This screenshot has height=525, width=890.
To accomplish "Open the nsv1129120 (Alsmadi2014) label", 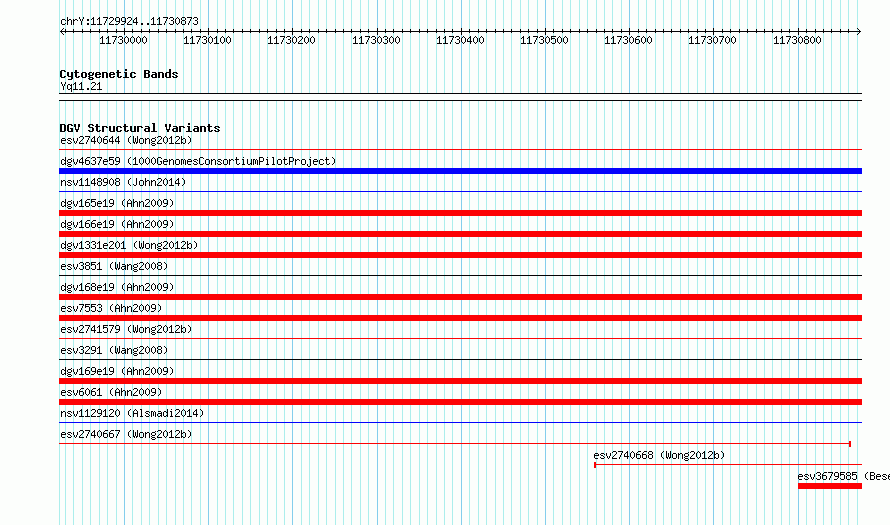I will click(132, 413).
